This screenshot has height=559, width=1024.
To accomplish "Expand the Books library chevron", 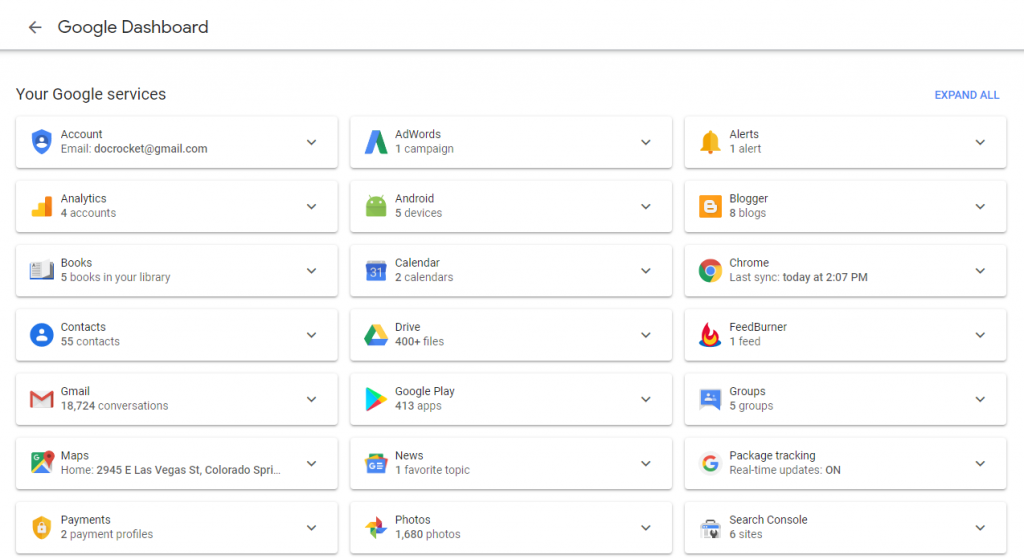I will [312, 270].
